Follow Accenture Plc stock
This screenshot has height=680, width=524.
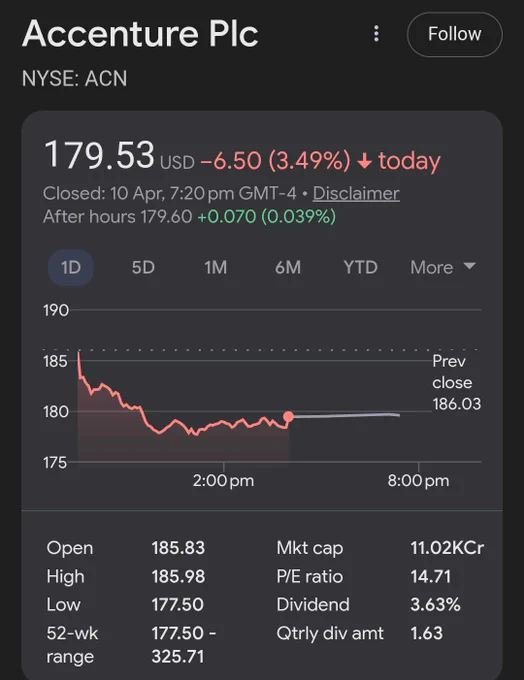[455, 34]
